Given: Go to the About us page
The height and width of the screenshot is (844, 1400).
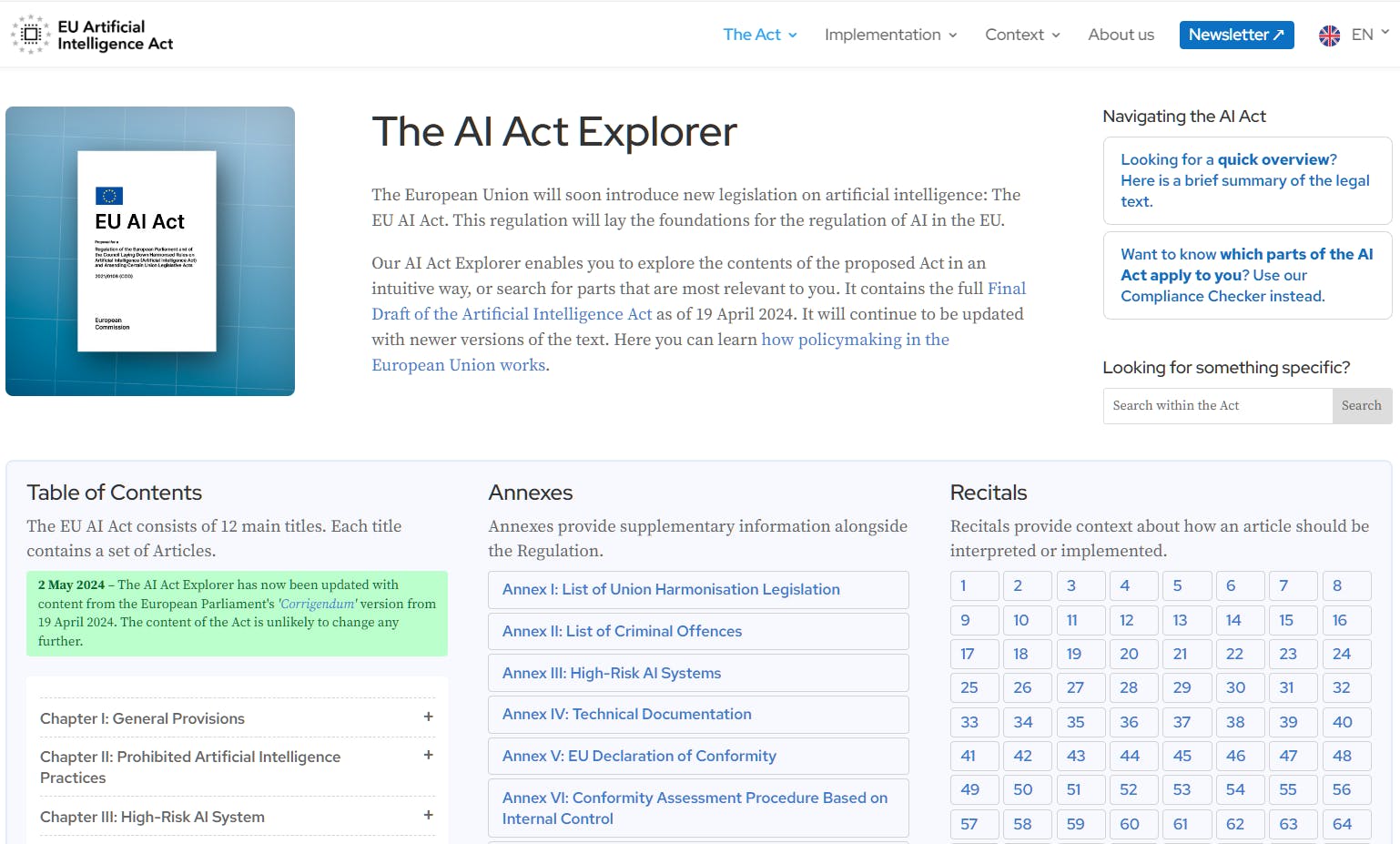Looking at the screenshot, I should (x=1121, y=35).
